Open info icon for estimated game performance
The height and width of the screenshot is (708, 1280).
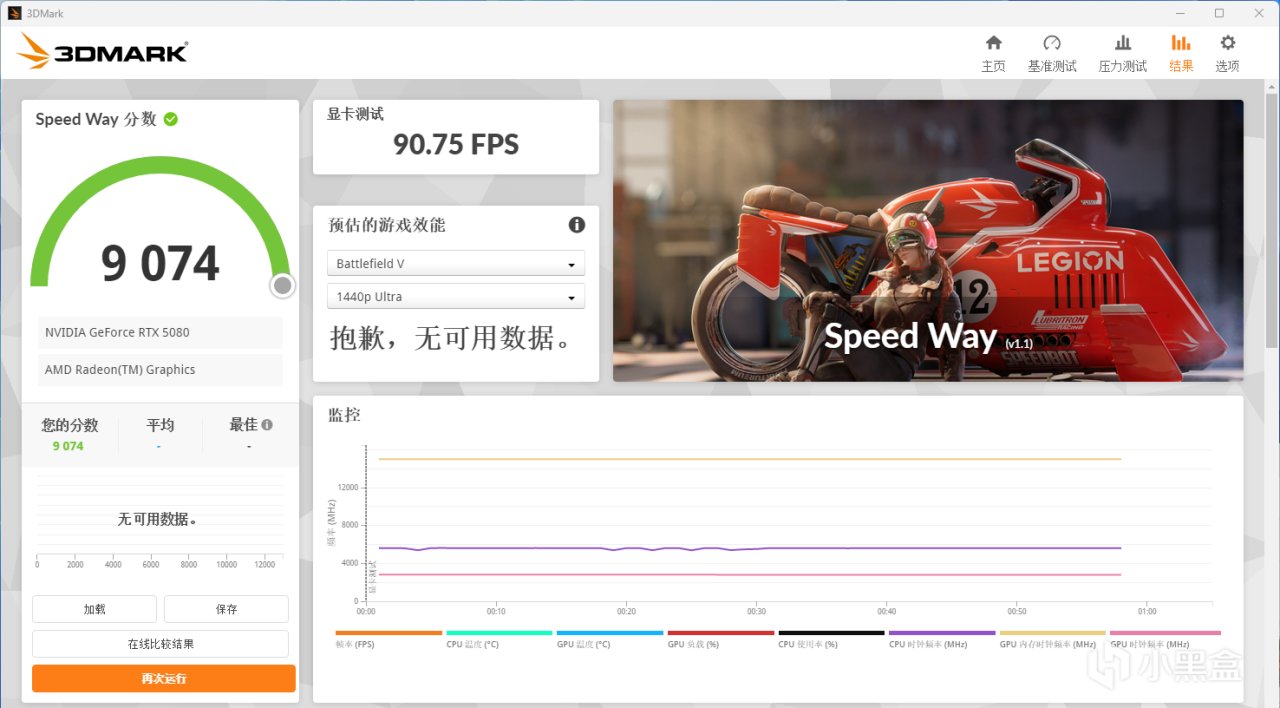pyautogui.click(x=576, y=225)
